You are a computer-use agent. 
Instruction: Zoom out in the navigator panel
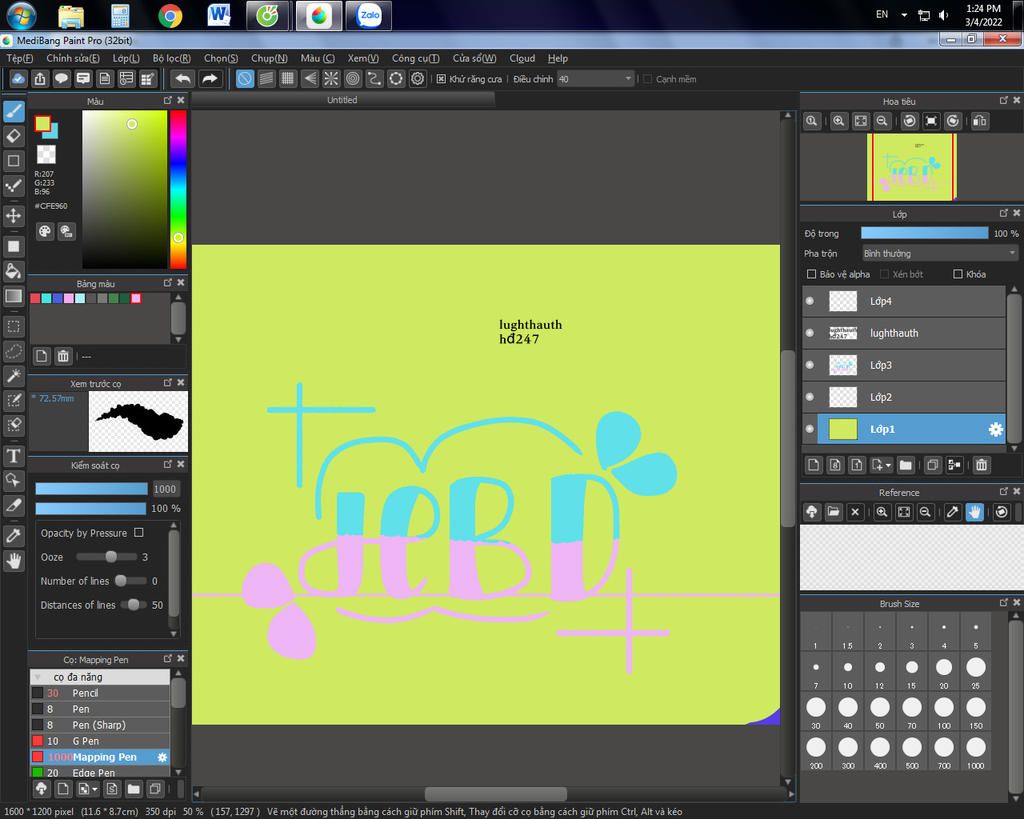point(882,121)
